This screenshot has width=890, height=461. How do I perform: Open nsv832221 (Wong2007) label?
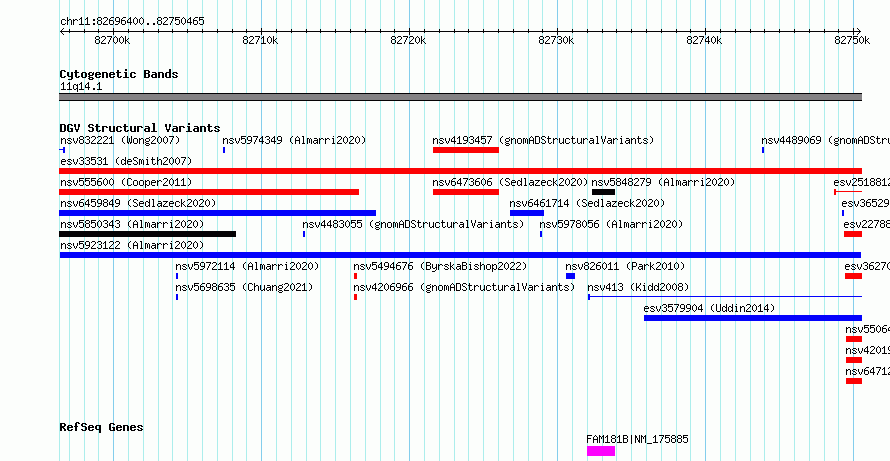[x=120, y=140]
